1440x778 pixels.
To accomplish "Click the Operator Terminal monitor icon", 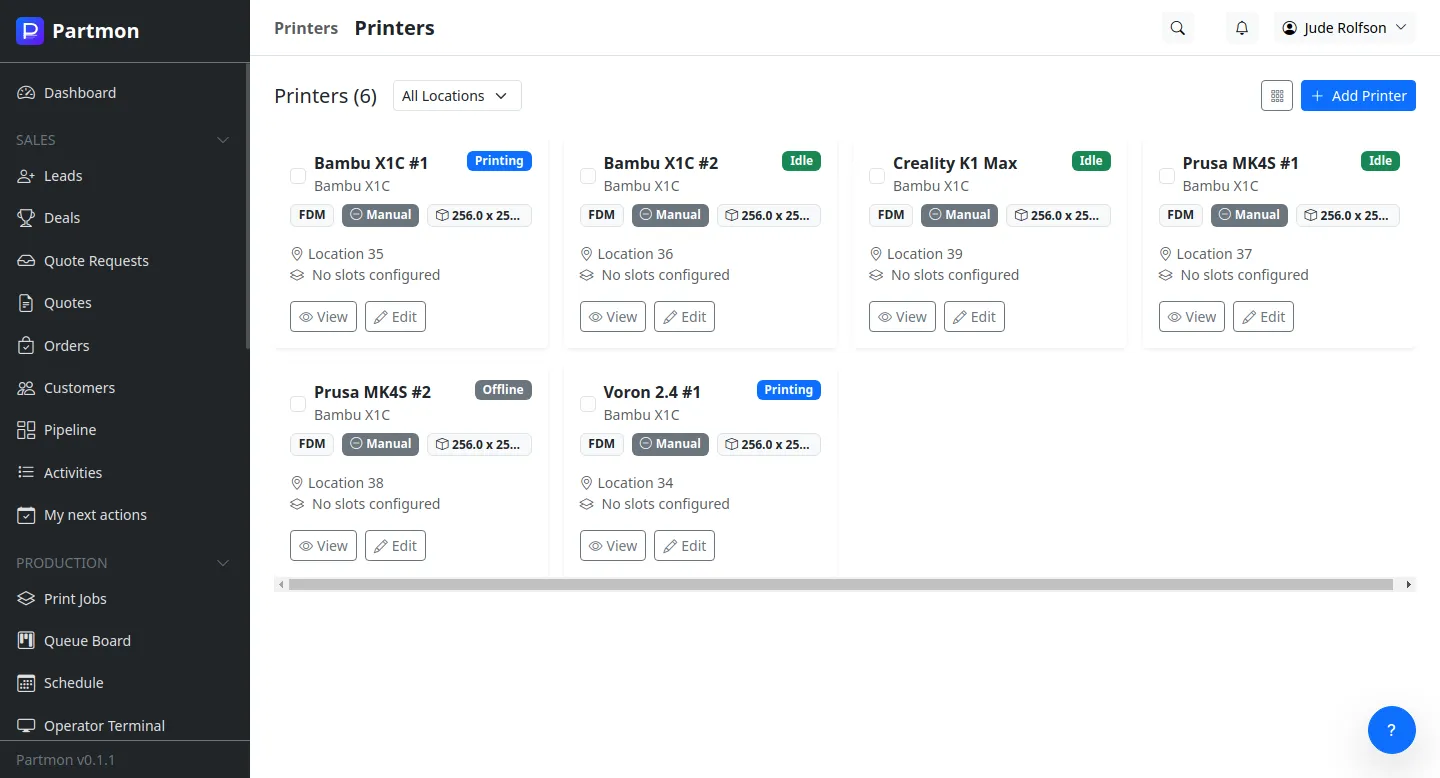I will pos(26,726).
